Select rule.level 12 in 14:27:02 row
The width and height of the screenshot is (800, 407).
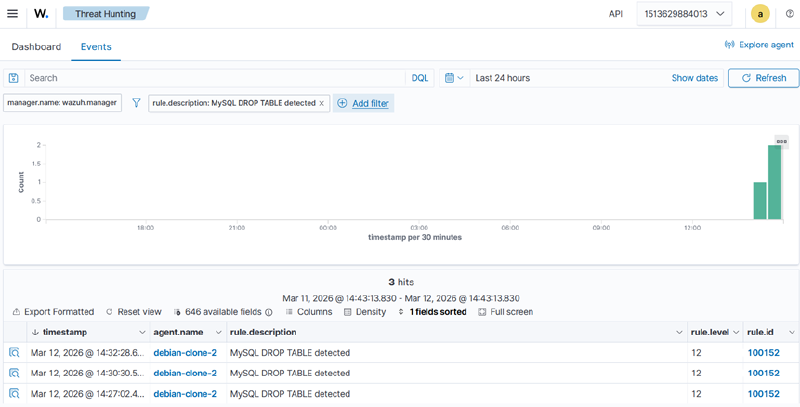(x=696, y=394)
